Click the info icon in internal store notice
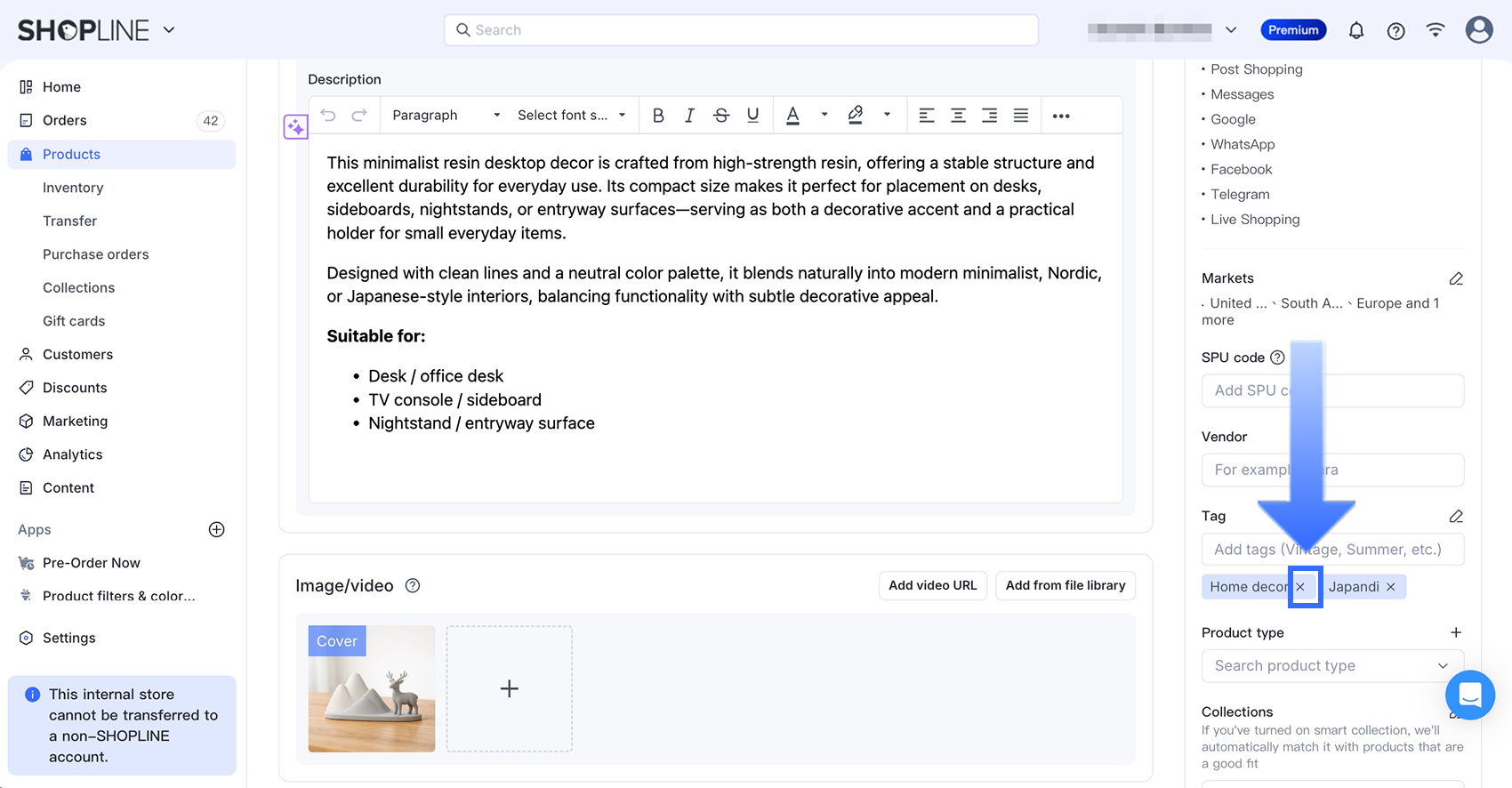The image size is (1512, 788). click(x=33, y=694)
